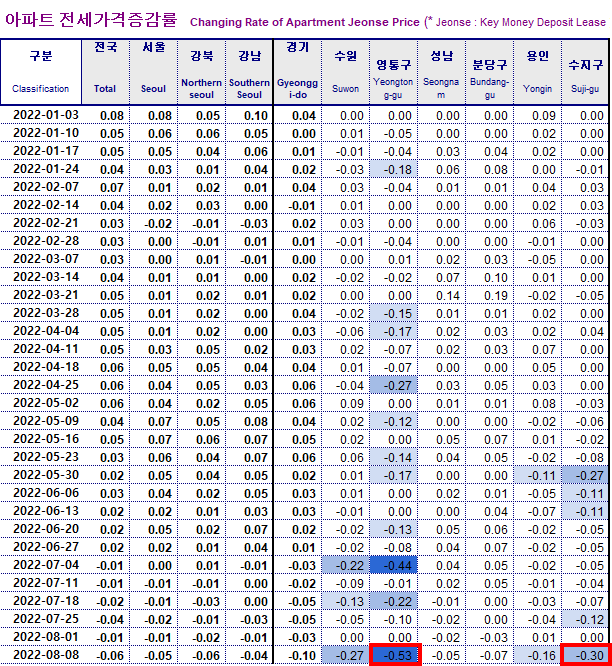This screenshot has width=612, height=666.
Task: Select the 2022-01-10 date cell
Action: click(46, 133)
